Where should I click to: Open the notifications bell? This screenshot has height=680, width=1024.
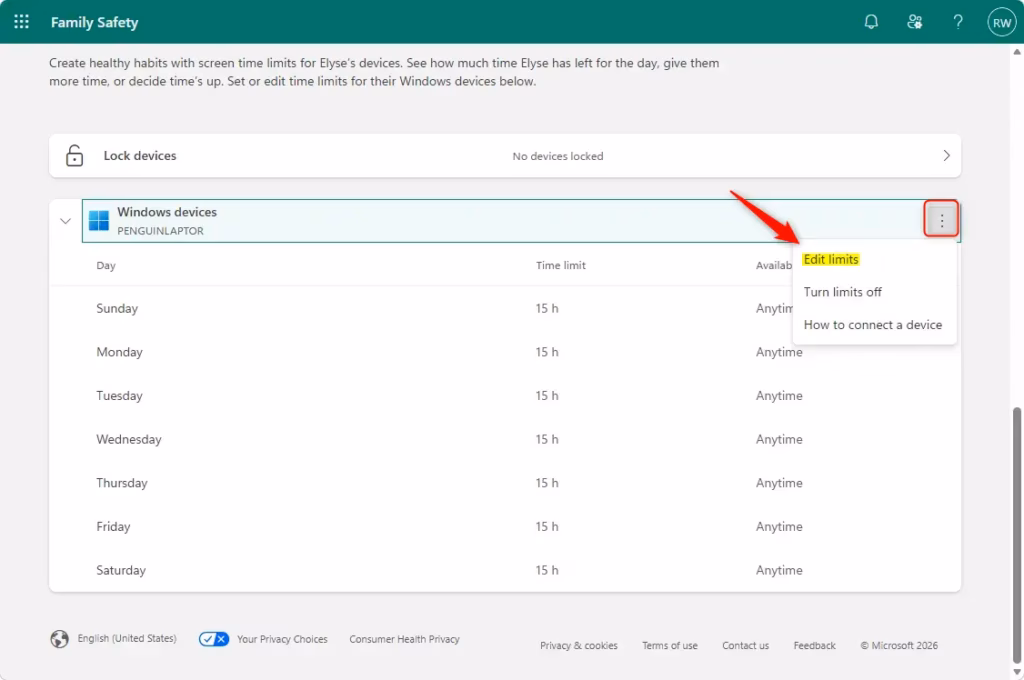pos(871,22)
